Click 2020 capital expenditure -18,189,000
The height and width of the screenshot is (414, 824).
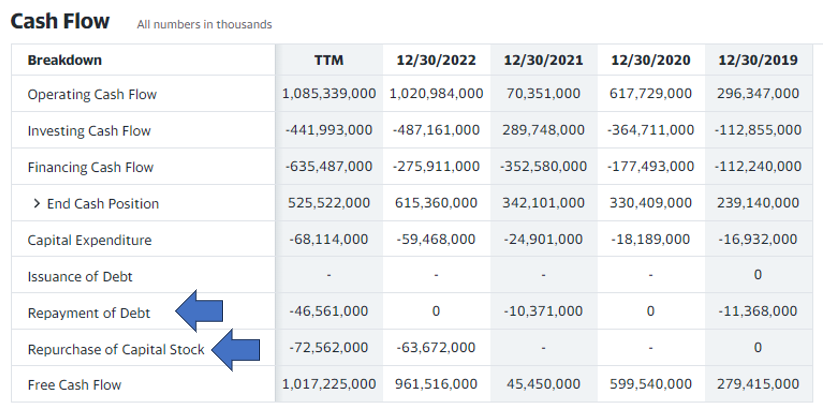point(651,240)
